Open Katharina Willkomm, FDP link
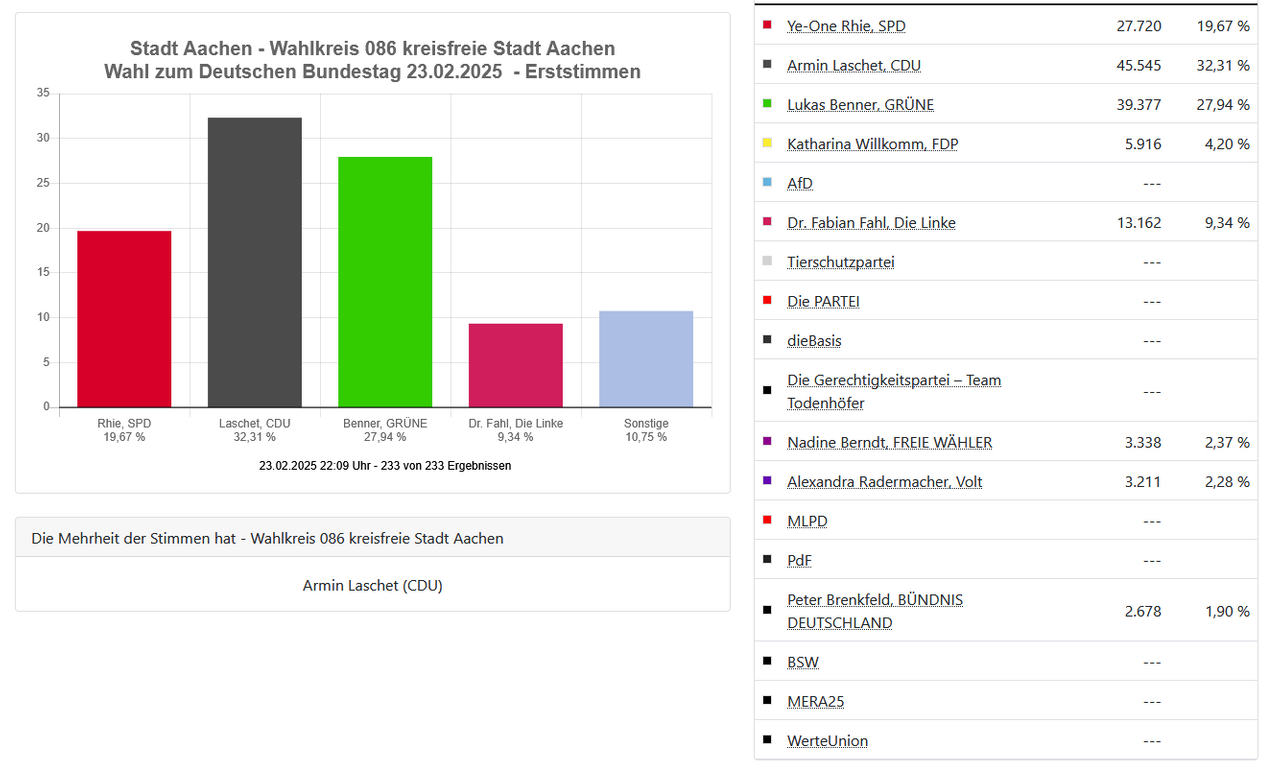The width and height of the screenshot is (1280, 782). 872,144
